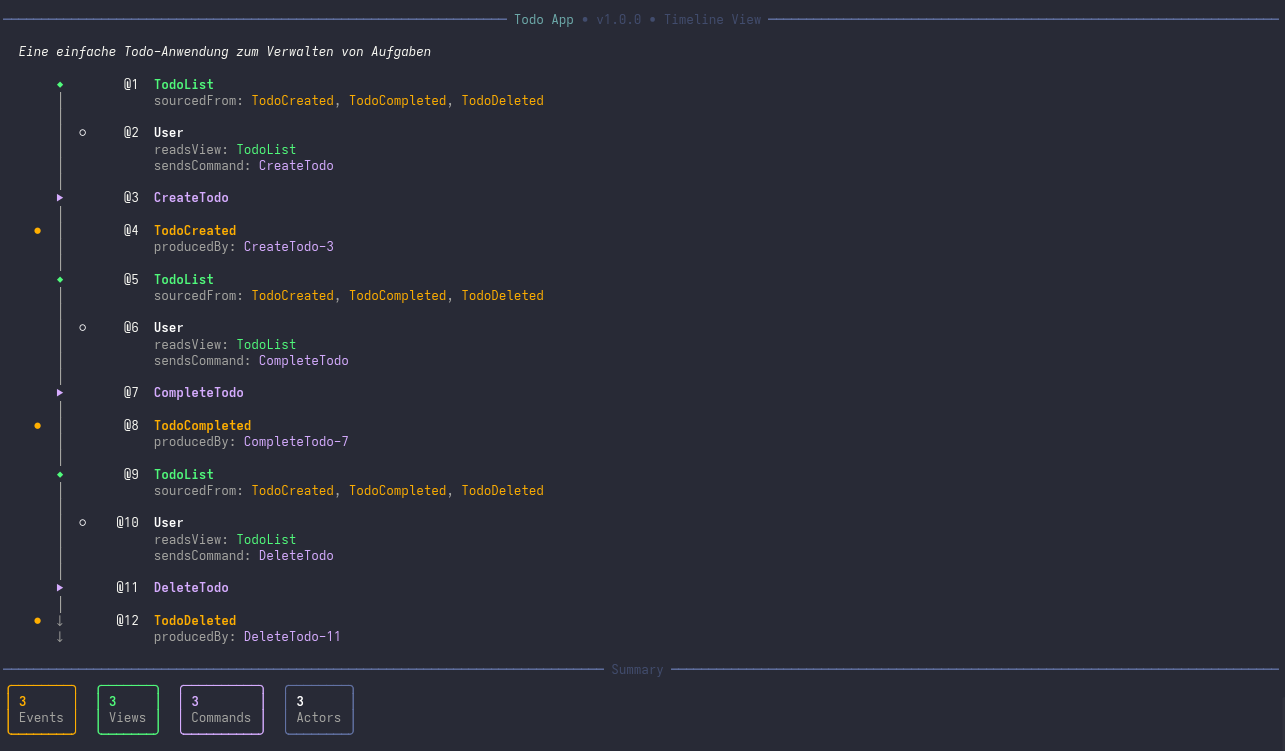Select the yellow event dot next to TodoCreated @4

click(x=37, y=230)
